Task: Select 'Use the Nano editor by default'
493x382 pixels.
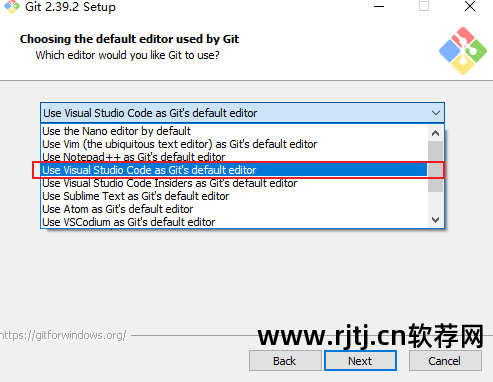Action: pos(234,131)
